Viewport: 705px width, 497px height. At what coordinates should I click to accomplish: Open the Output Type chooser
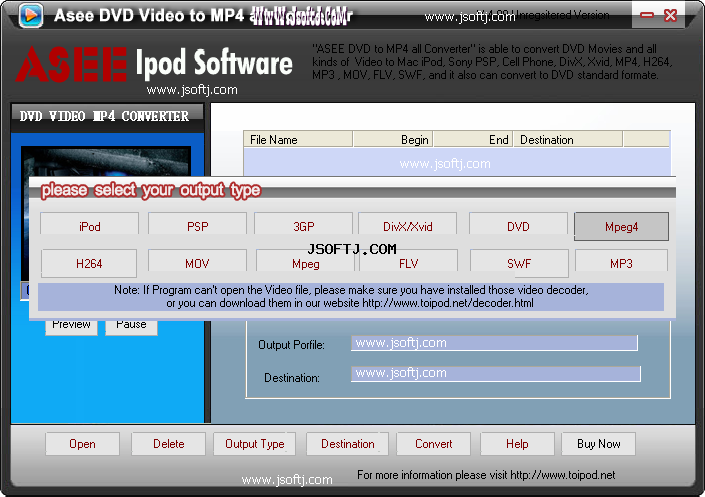point(254,444)
